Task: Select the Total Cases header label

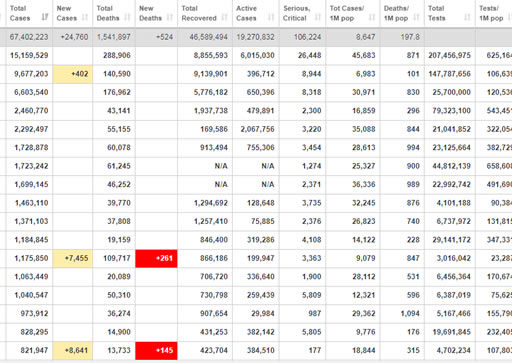Action: [20, 13]
